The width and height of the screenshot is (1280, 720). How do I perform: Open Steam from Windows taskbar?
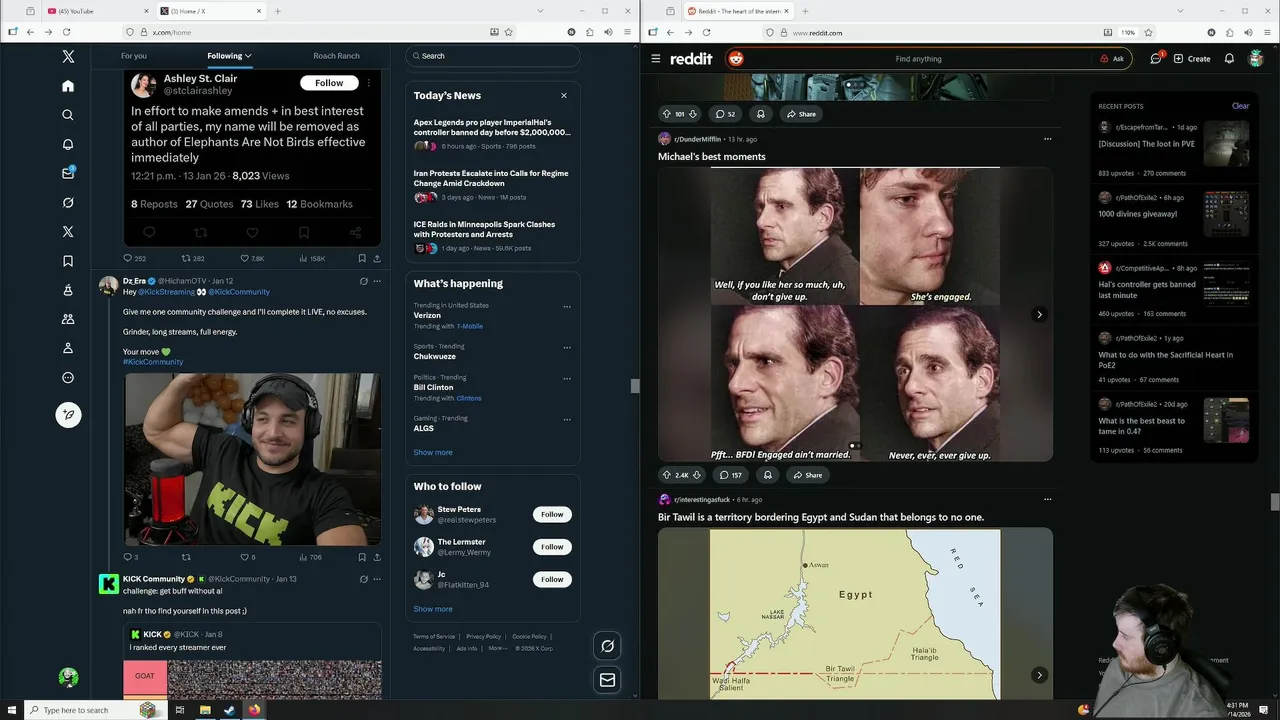pyautogui.click(x=229, y=710)
